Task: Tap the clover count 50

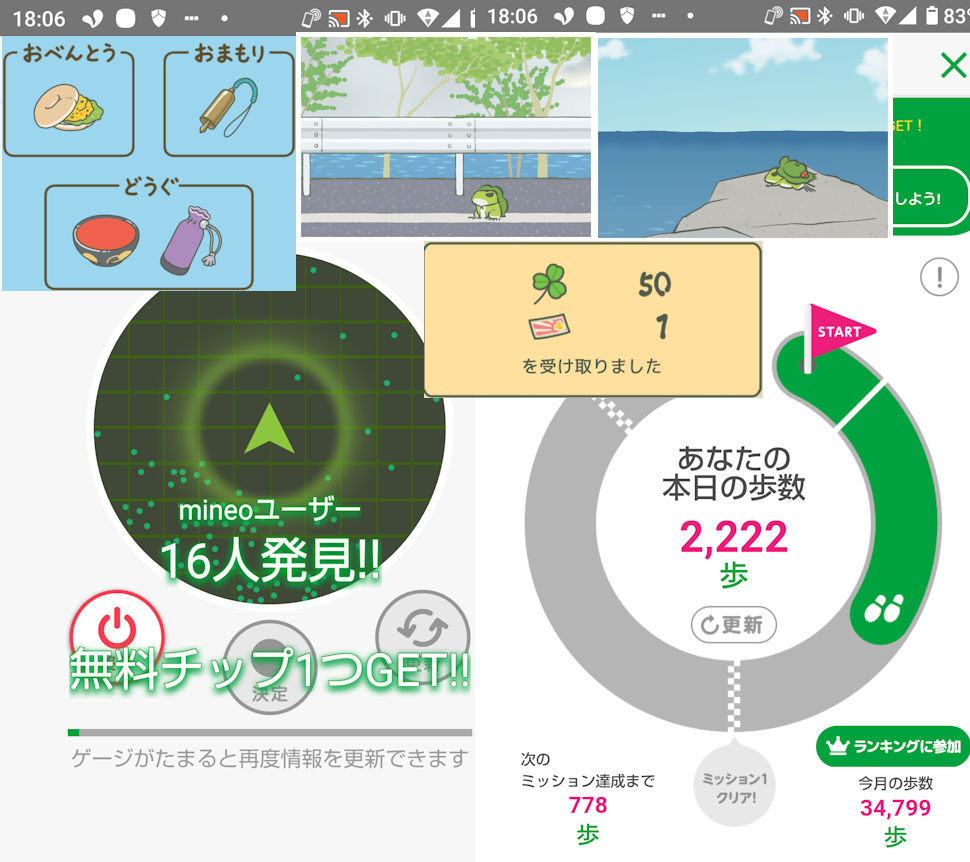Action: [655, 284]
